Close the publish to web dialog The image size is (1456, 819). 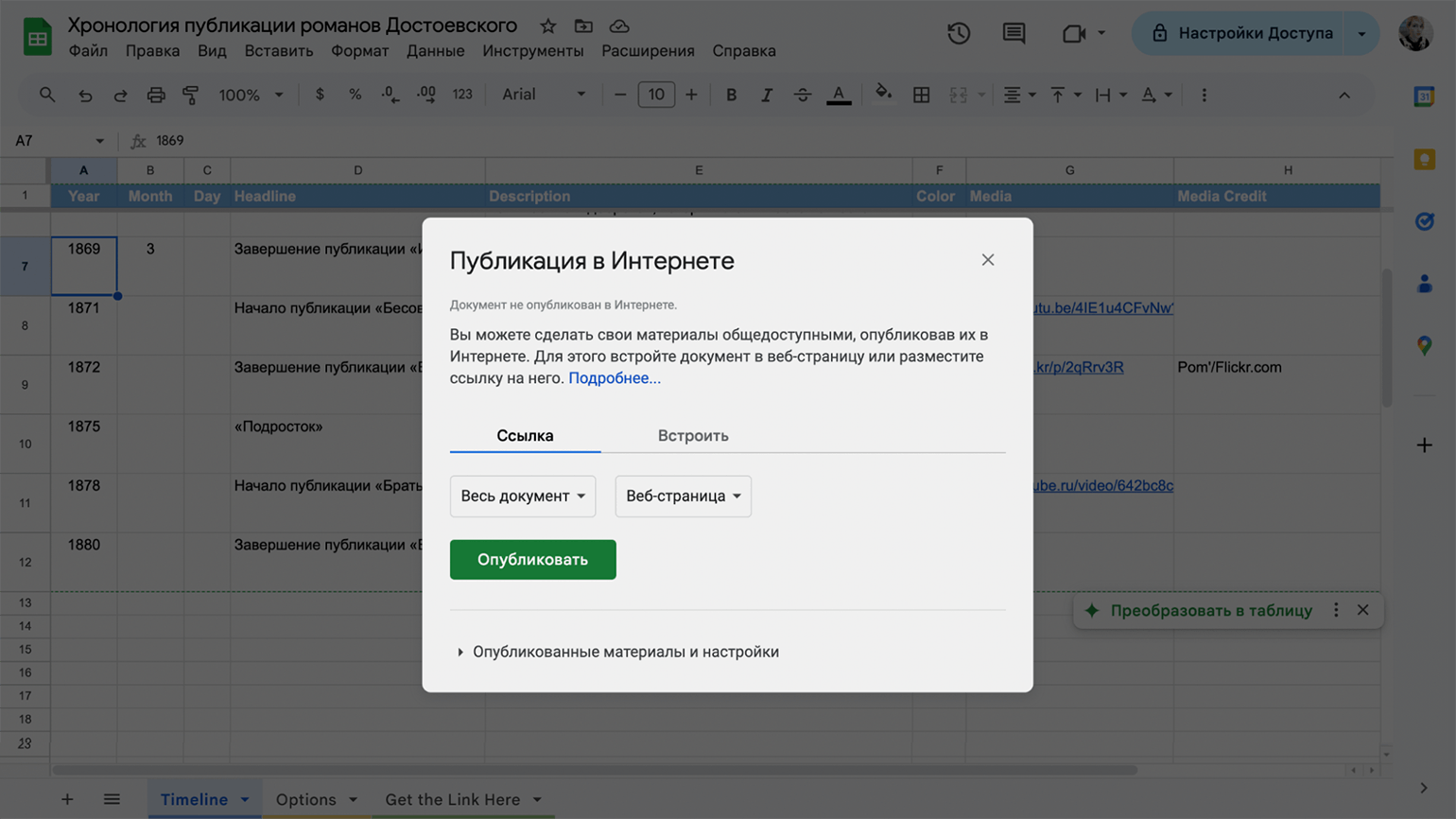point(988,260)
